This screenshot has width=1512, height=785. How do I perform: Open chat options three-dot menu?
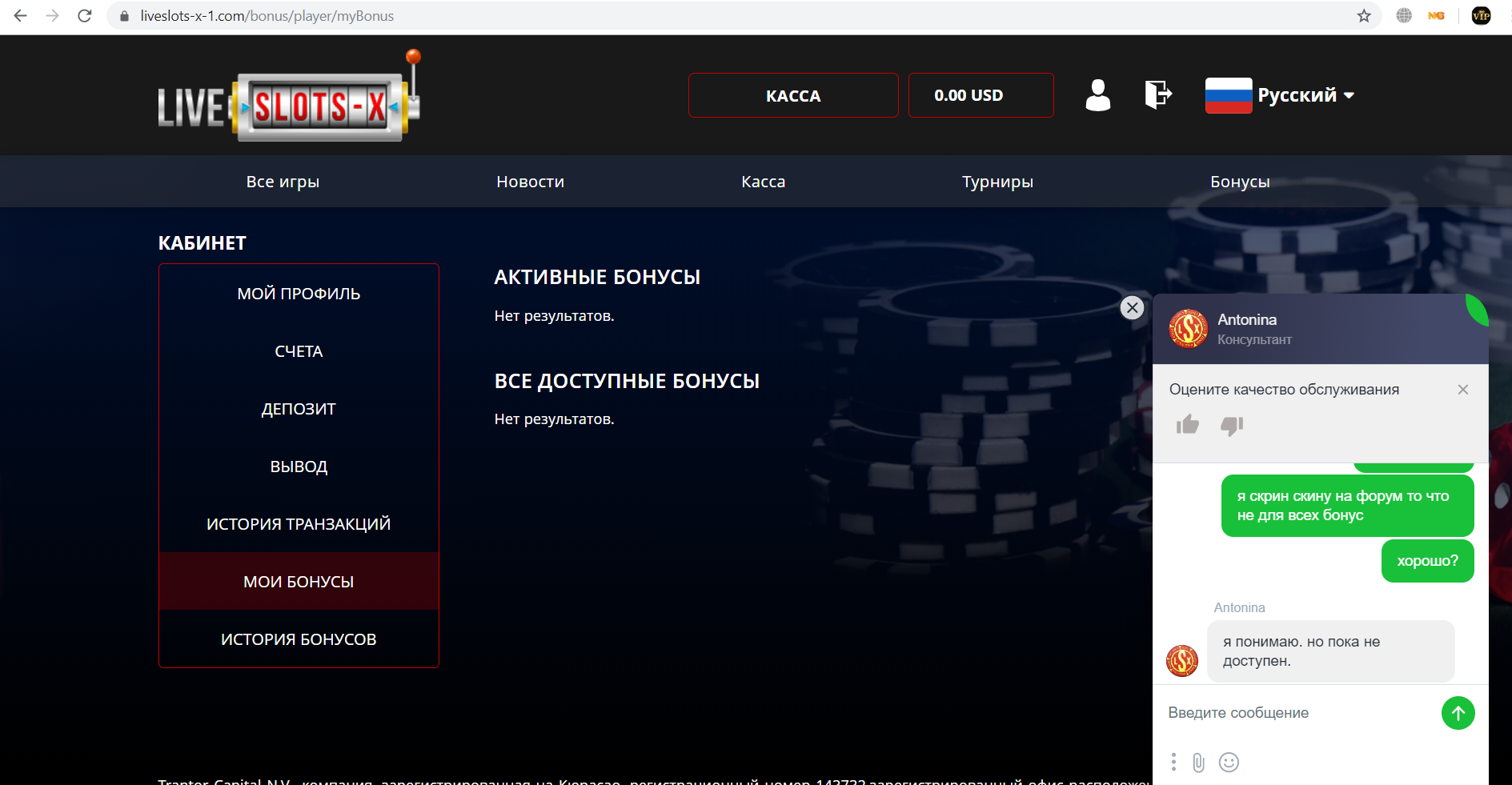click(x=1173, y=763)
